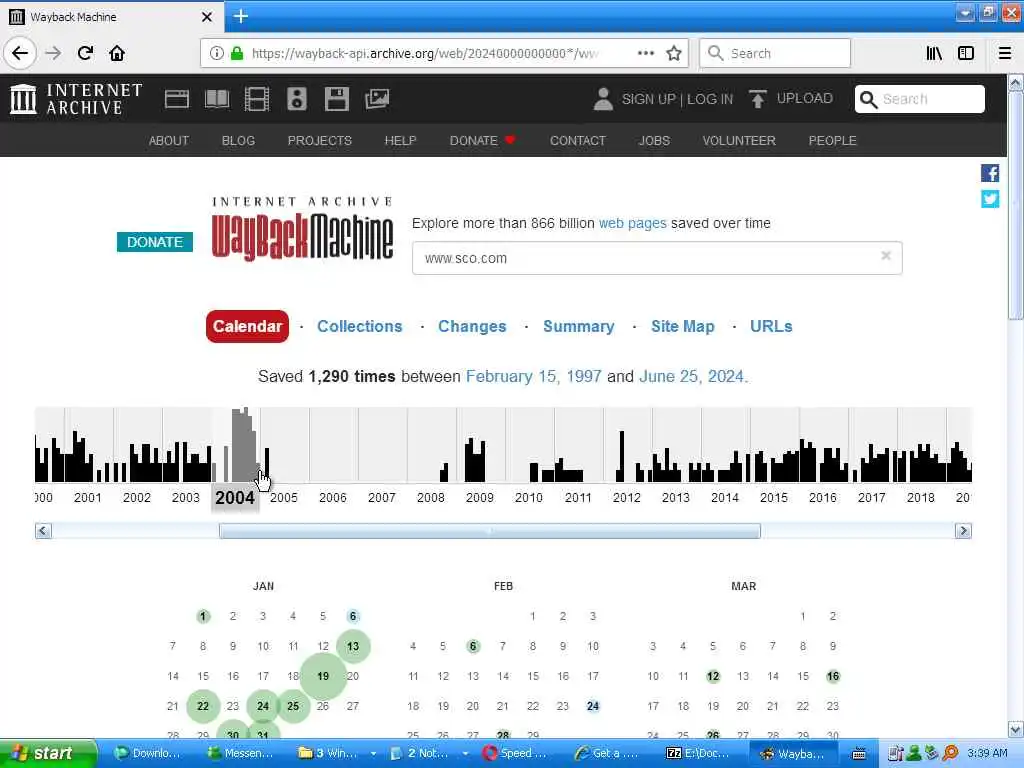Switch to the Changes tab
The image size is (1024, 768).
click(x=472, y=326)
